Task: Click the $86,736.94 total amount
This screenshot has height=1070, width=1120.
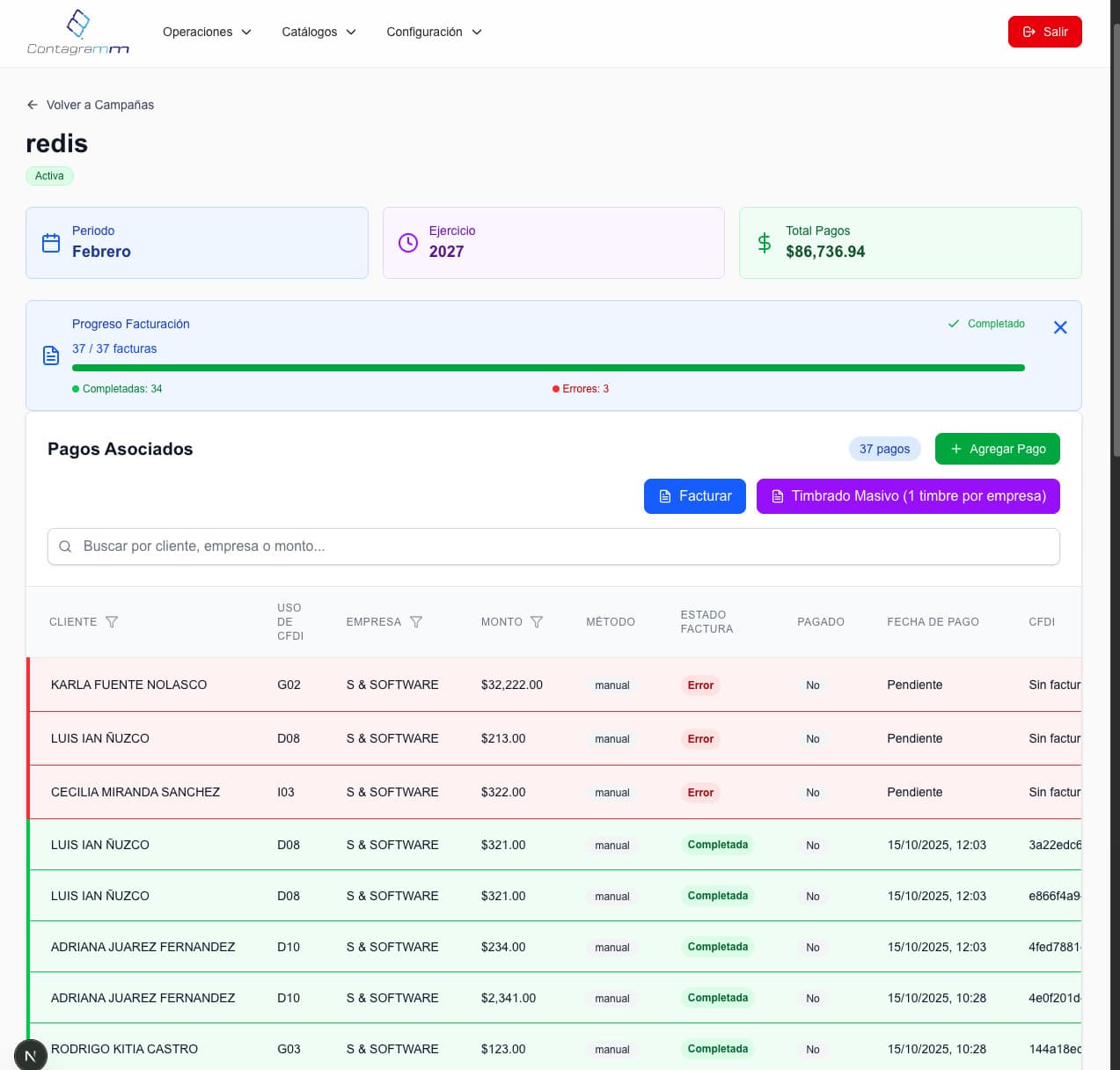Action: click(825, 252)
